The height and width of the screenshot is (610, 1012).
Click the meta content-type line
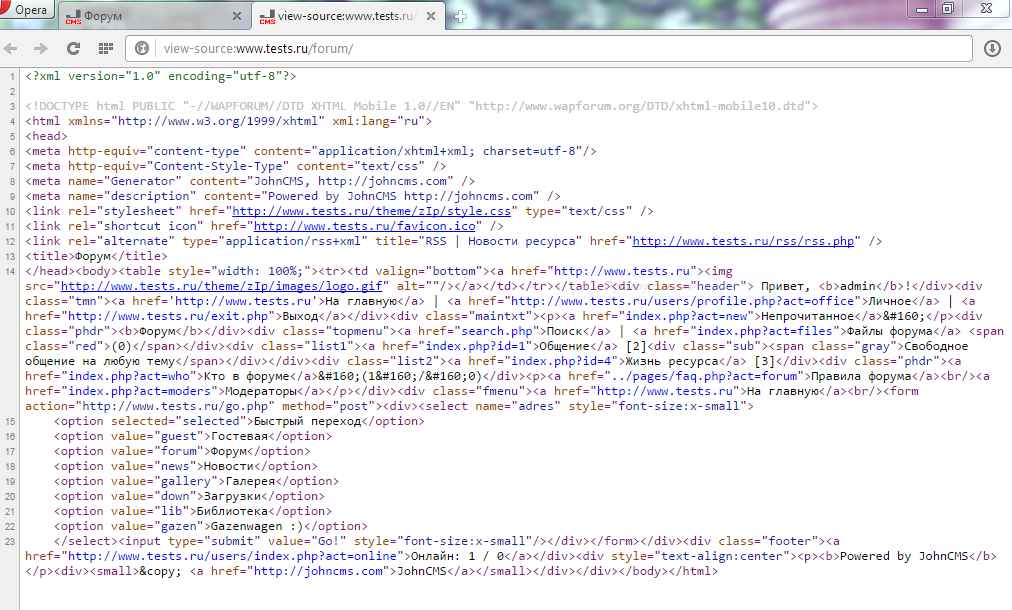pos(310,151)
